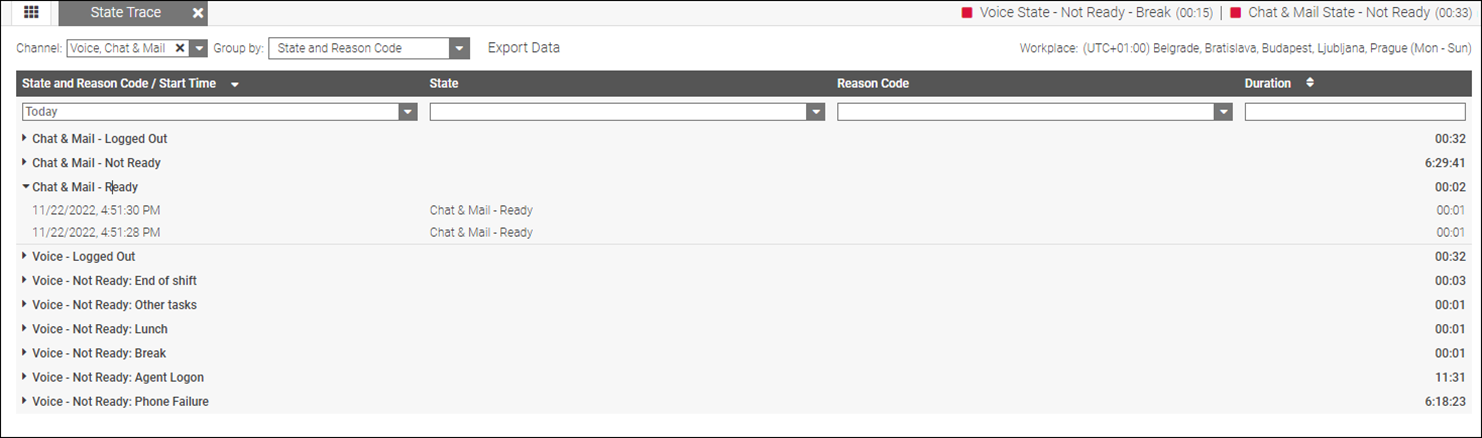The image size is (1482, 438).
Task: Click the red Chat & Mail State indicator
Action: click(x=1236, y=13)
